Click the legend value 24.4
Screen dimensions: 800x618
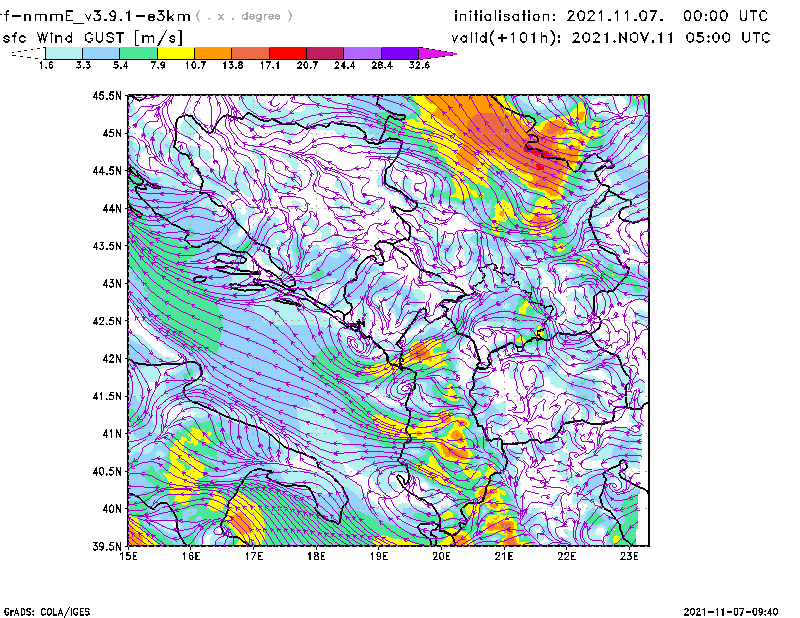pos(344,65)
